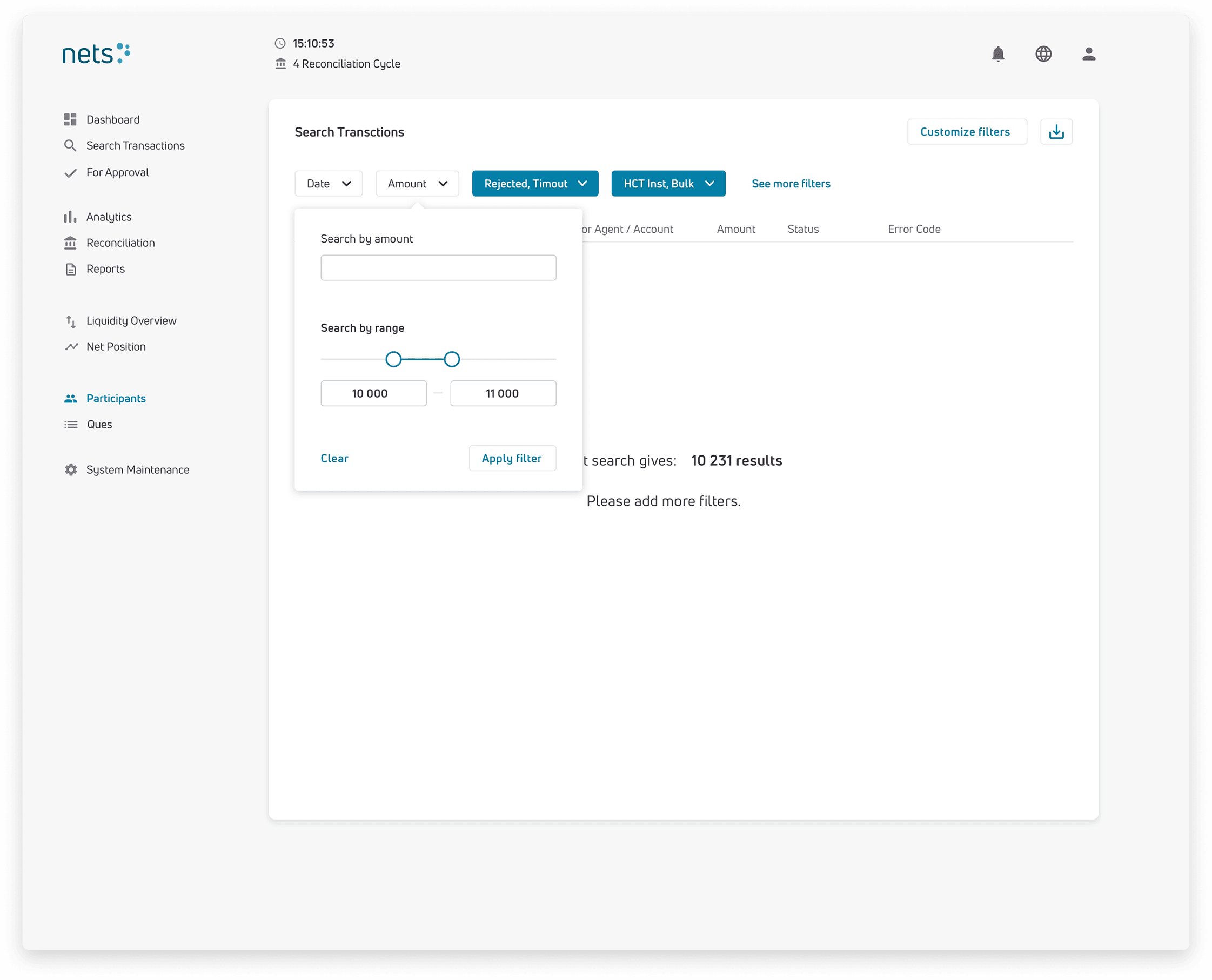1212x980 pixels.
Task: Click Apply filter button
Action: (x=512, y=458)
